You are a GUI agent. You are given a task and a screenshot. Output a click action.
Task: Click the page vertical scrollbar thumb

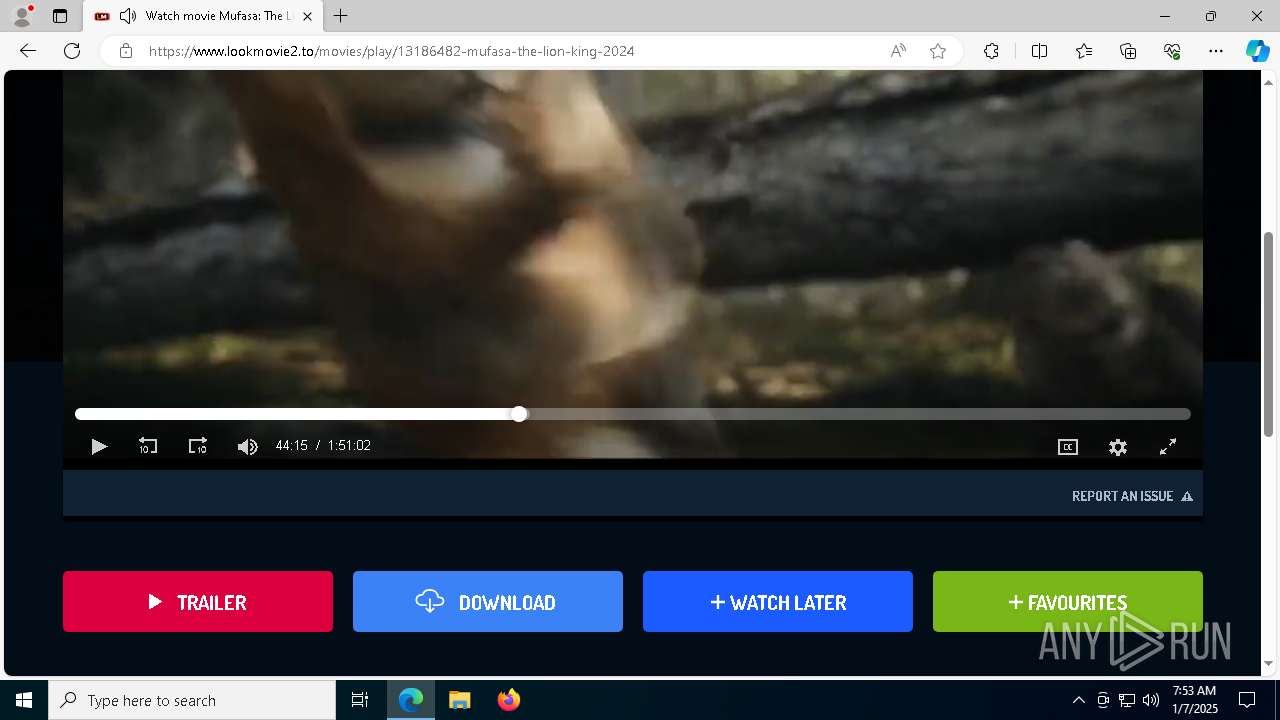[1269, 334]
